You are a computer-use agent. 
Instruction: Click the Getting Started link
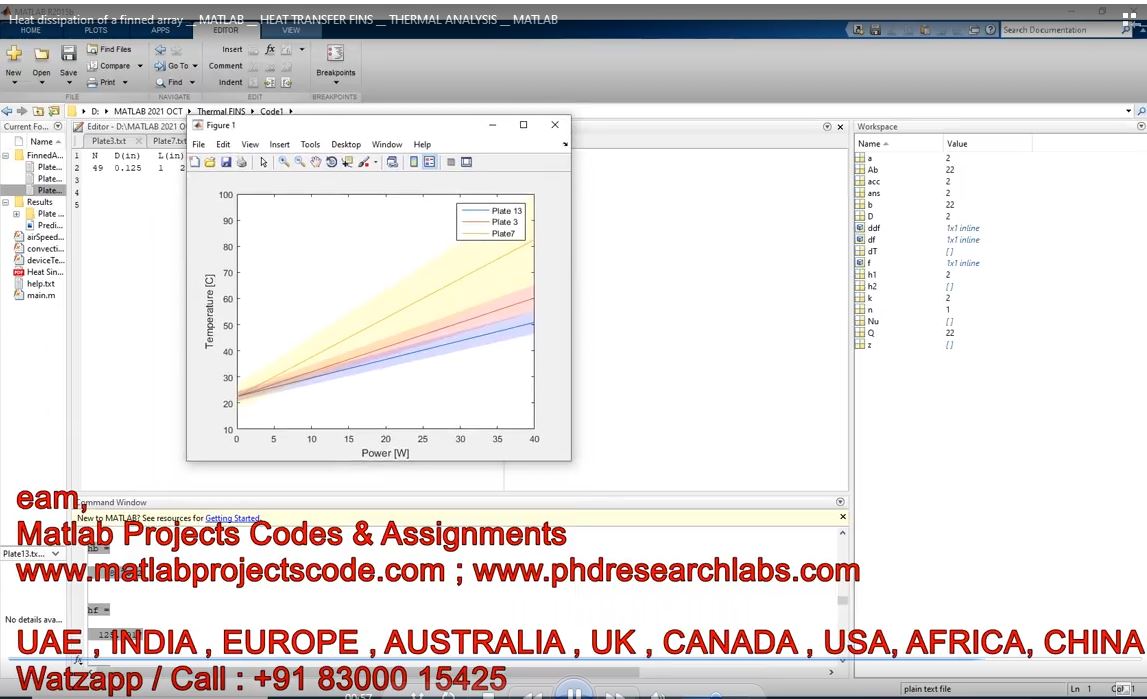click(x=232, y=518)
